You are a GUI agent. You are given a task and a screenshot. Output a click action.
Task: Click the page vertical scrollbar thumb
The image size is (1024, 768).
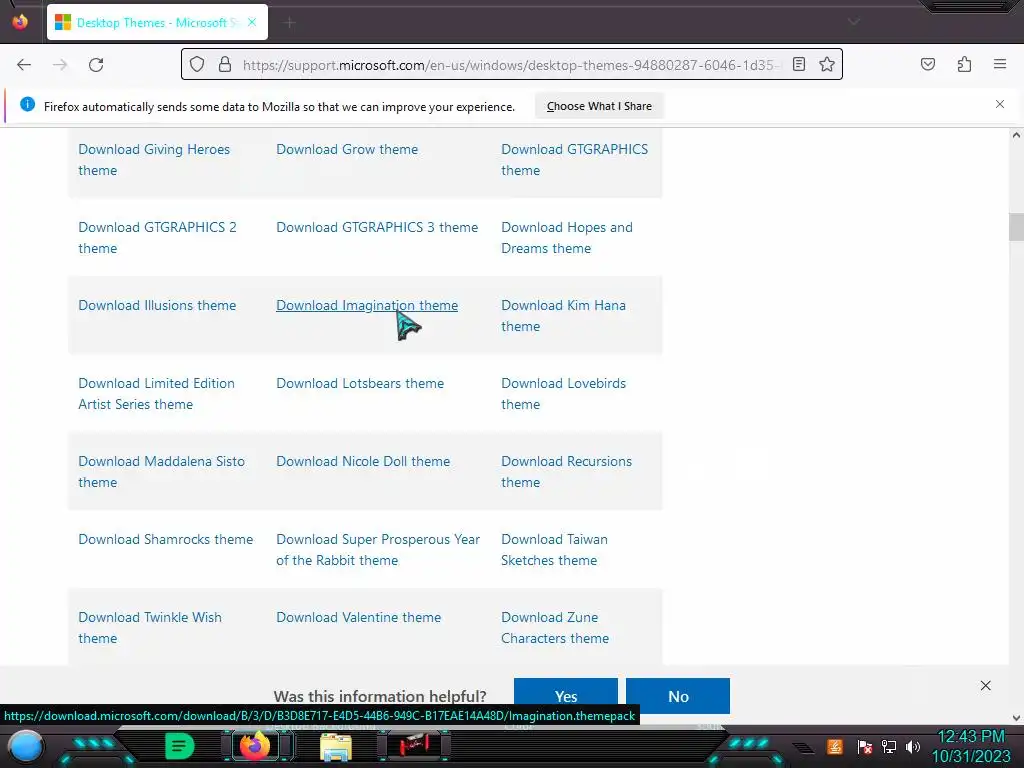(1016, 227)
